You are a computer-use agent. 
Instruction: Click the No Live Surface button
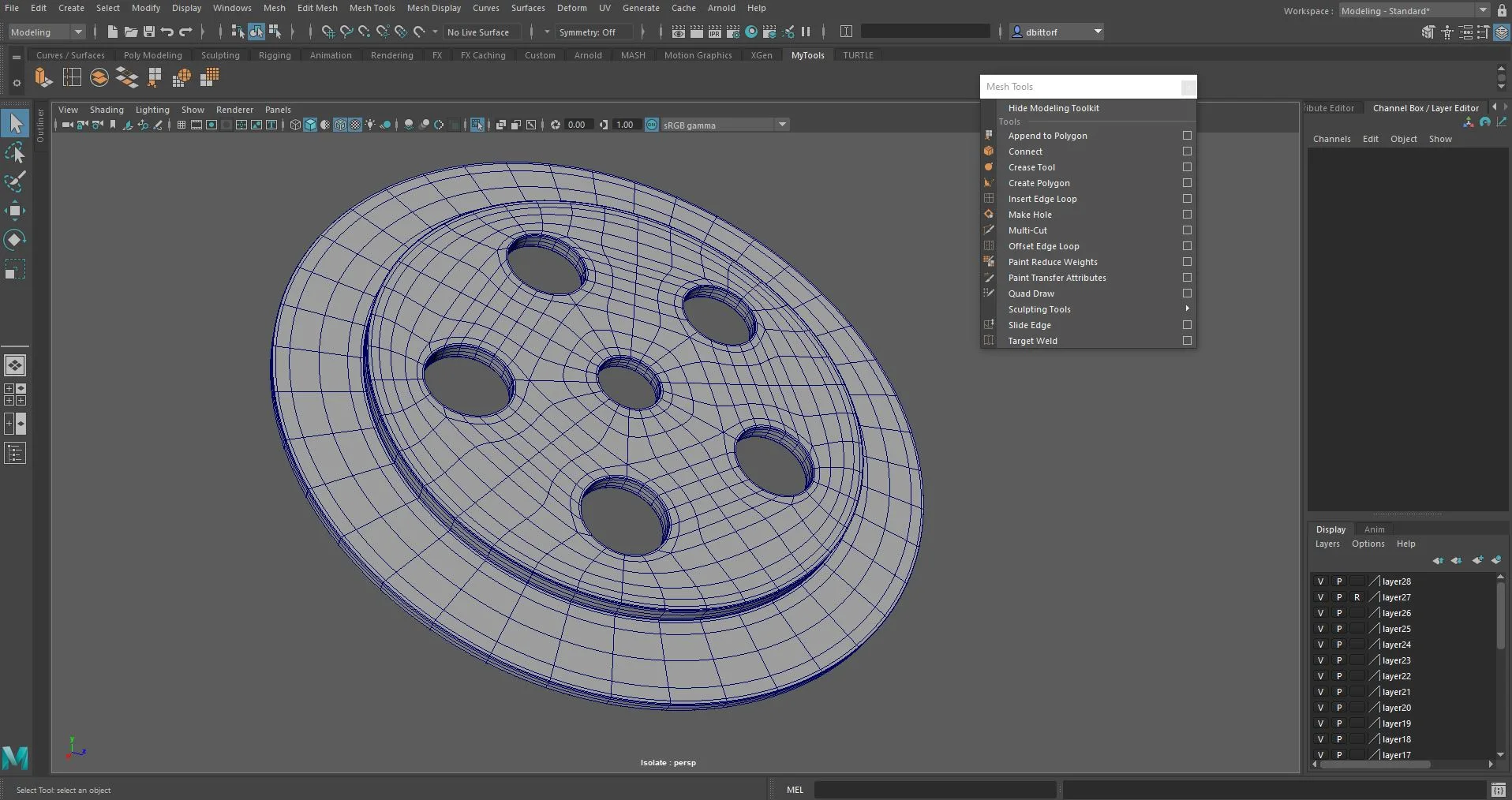click(x=480, y=32)
